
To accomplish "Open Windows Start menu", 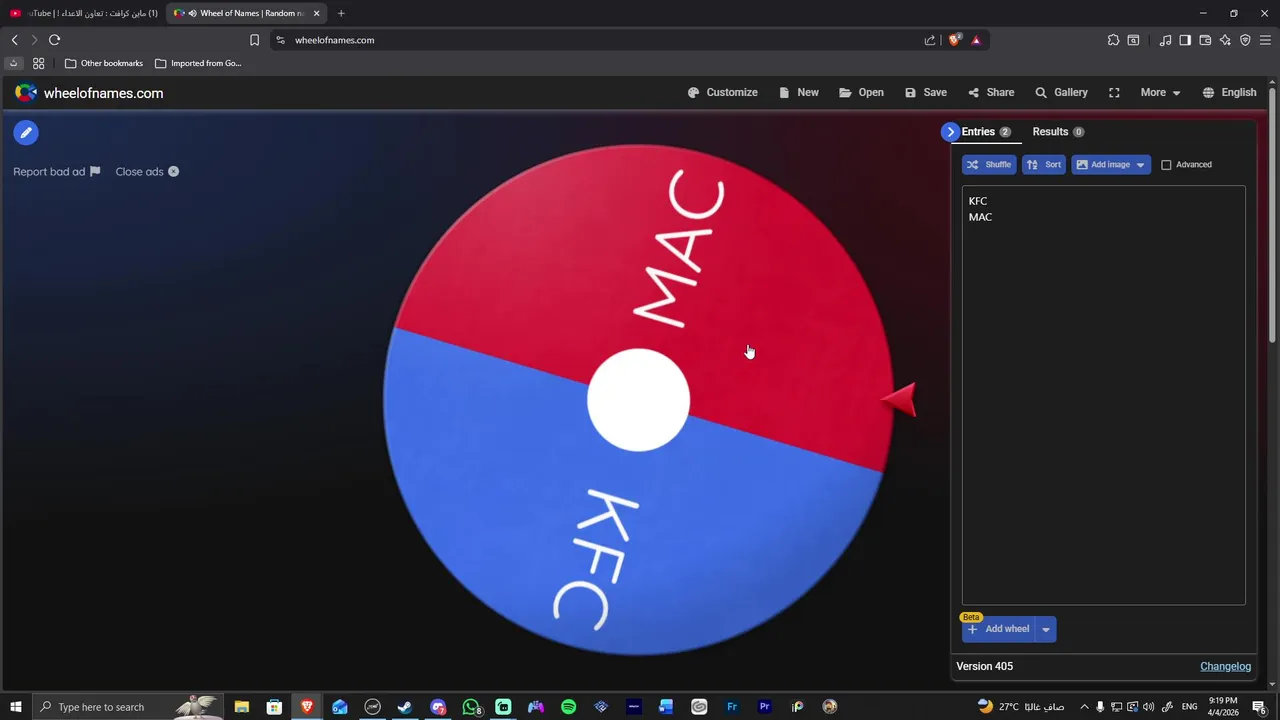I will tap(16, 707).
